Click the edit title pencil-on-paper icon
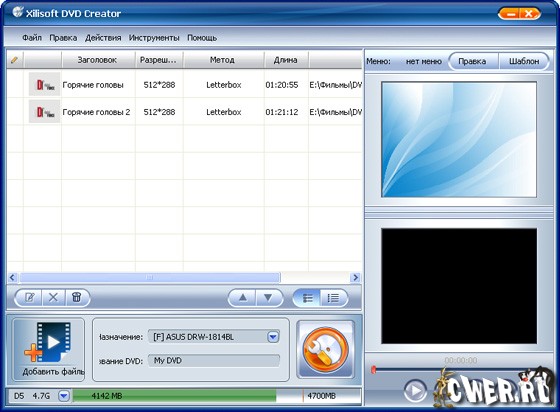 tap(29, 297)
